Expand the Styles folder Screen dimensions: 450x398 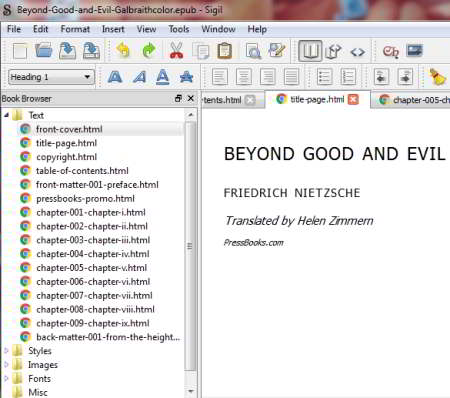[6, 351]
